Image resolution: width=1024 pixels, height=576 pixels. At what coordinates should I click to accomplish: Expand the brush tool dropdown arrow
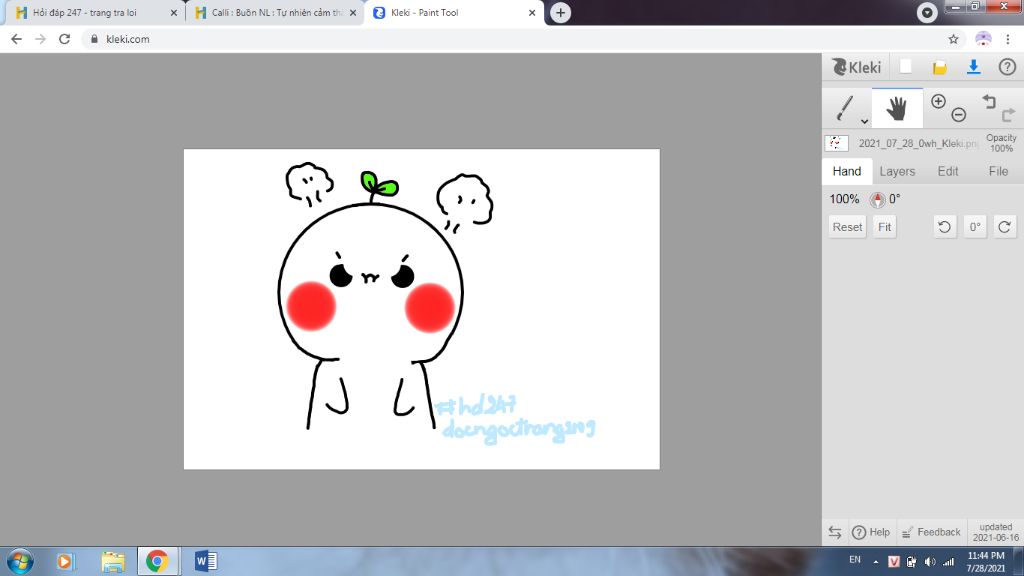[864, 121]
